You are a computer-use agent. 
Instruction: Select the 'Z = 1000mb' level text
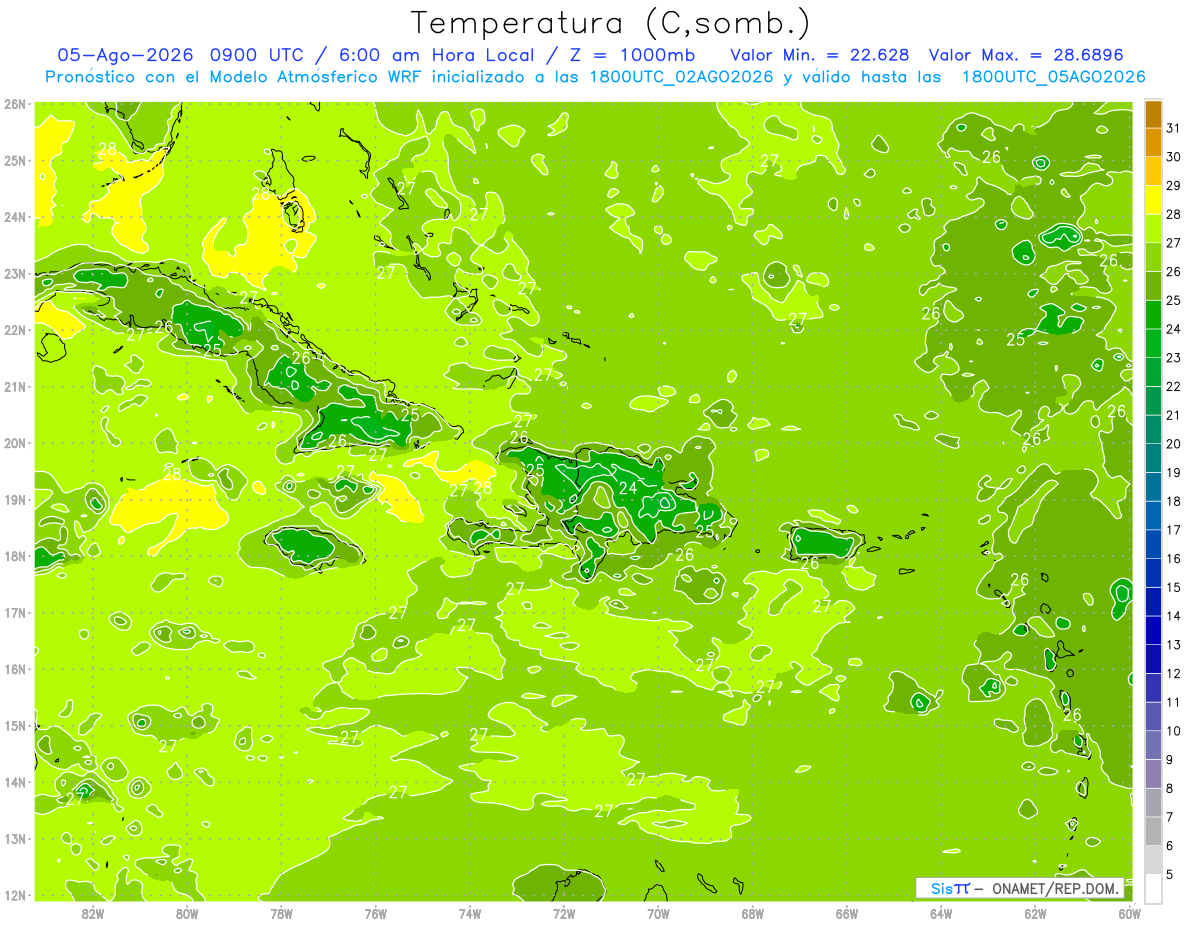tap(635, 54)
